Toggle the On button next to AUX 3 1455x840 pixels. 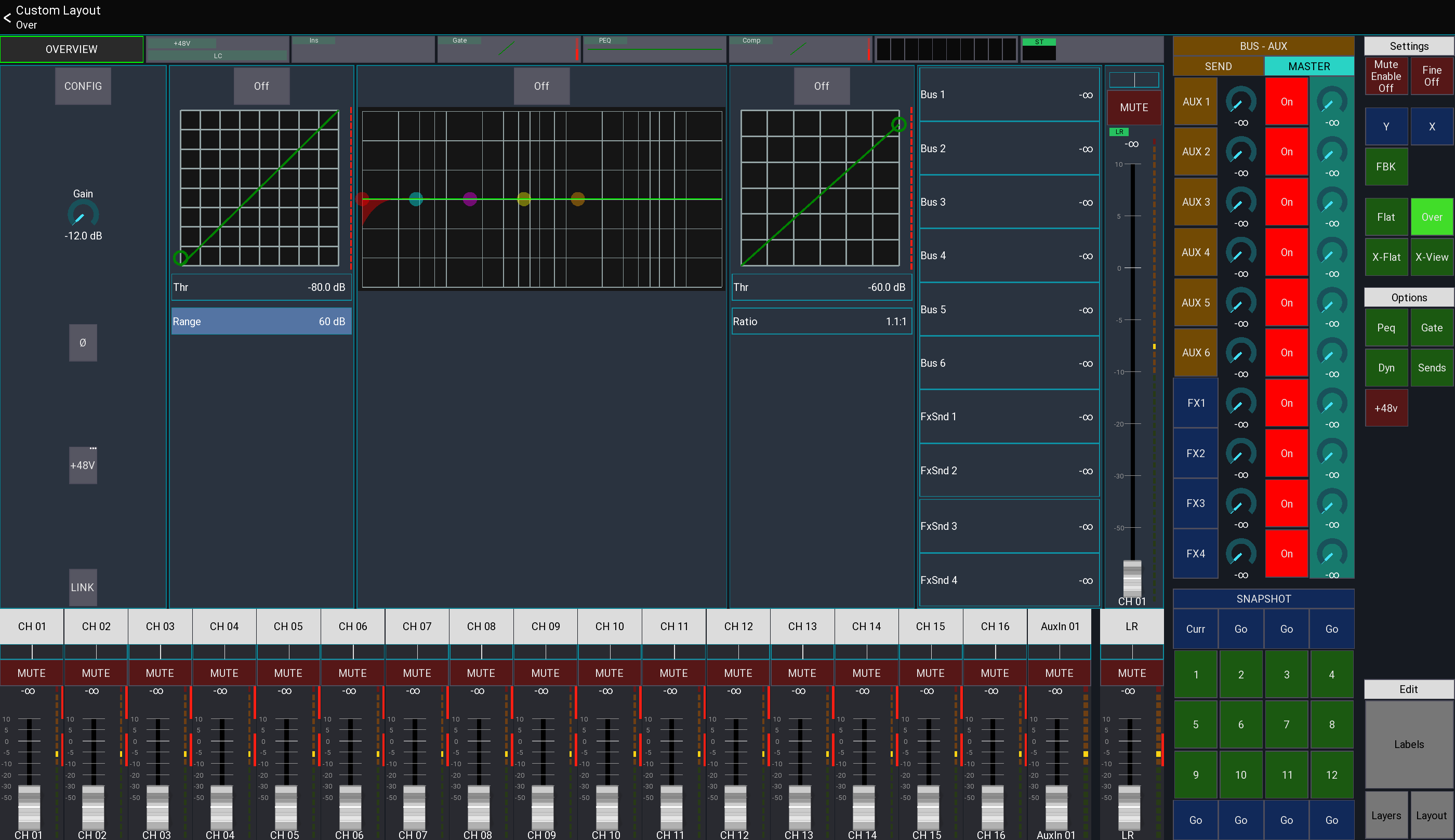click(1287, 202)
